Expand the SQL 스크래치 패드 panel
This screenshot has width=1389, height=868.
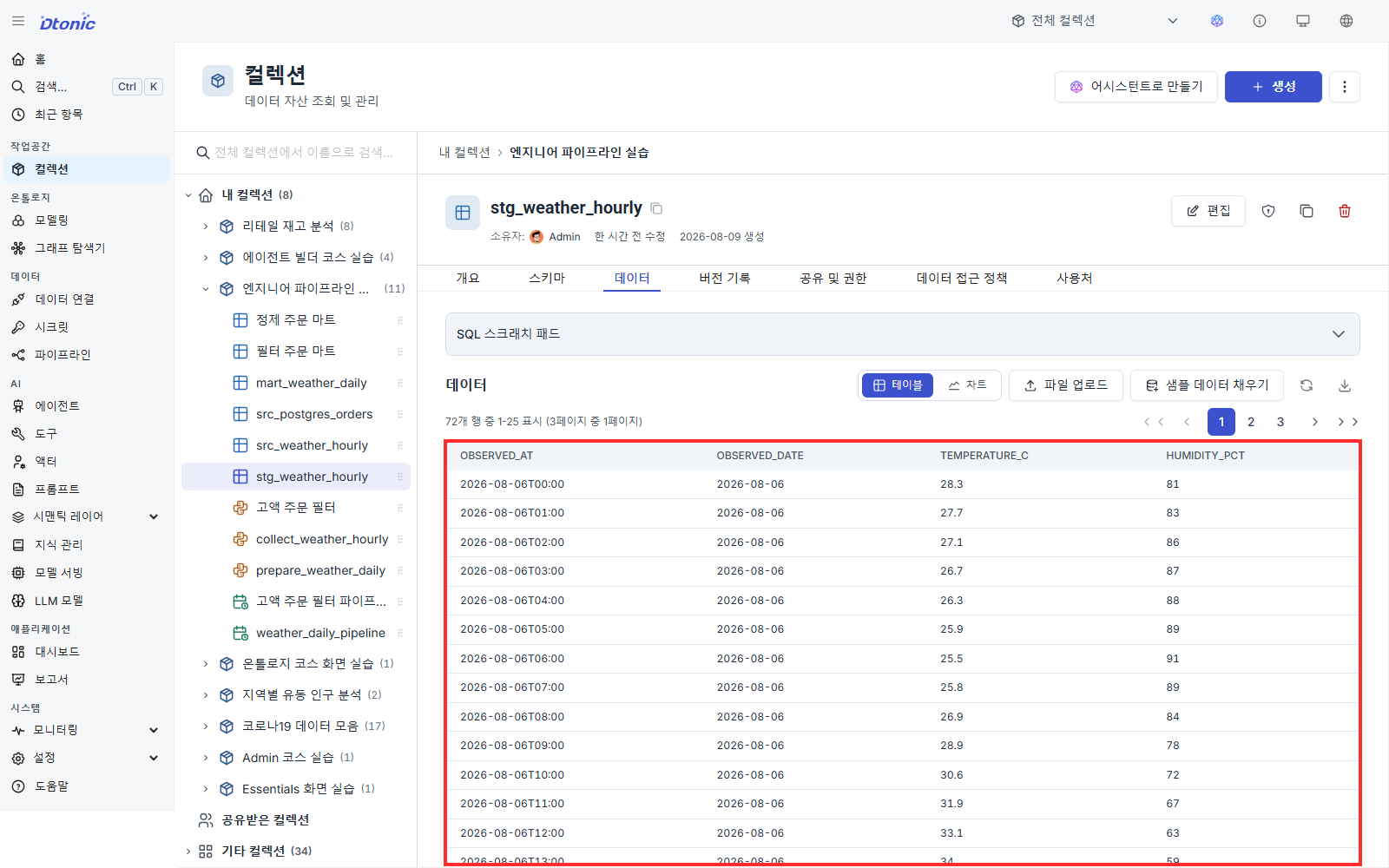903,334
